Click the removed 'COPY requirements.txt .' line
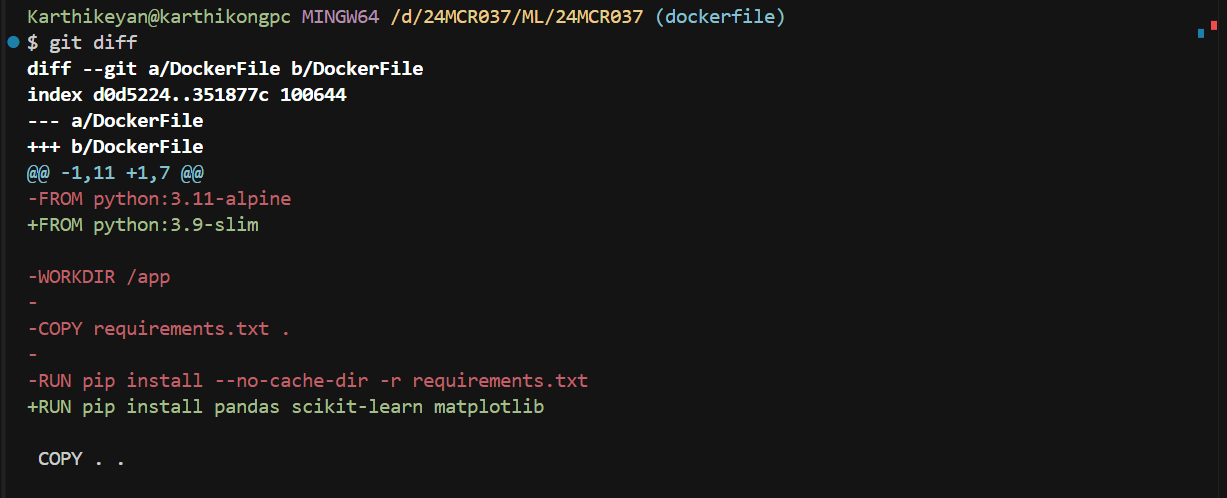Image resolution: width=1227 pixels, height=498 pixels. [159, 329]
